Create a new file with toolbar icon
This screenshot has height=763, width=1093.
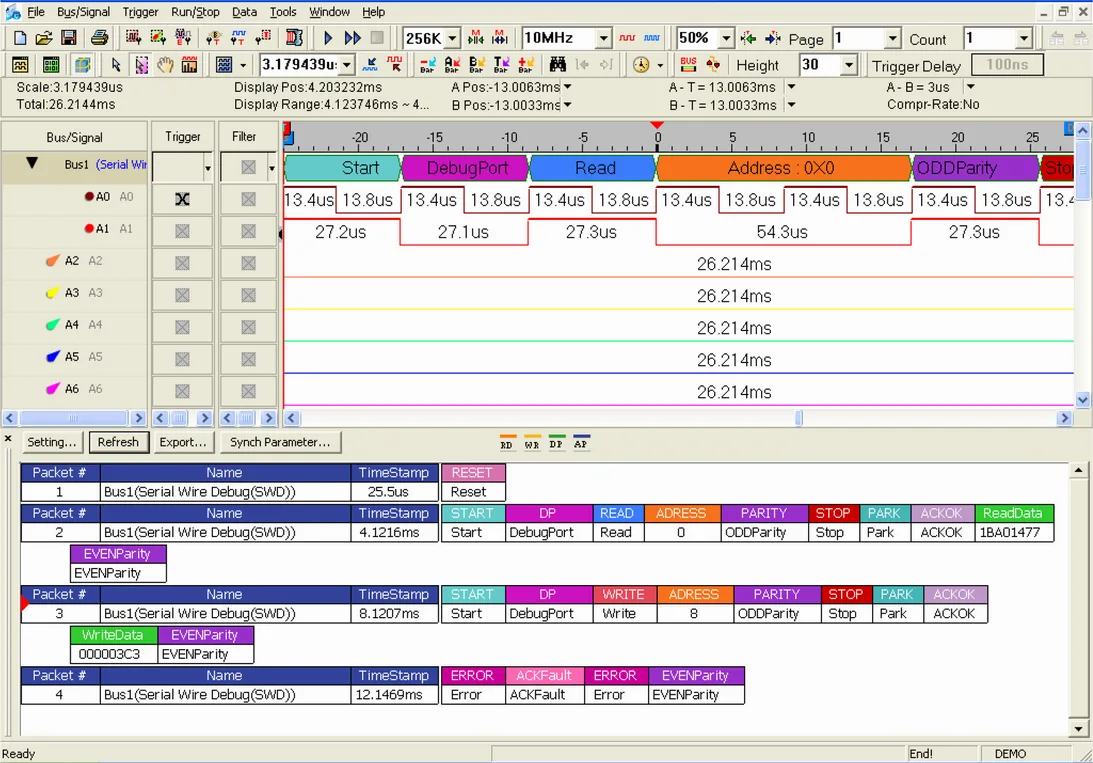coord(20,38)
